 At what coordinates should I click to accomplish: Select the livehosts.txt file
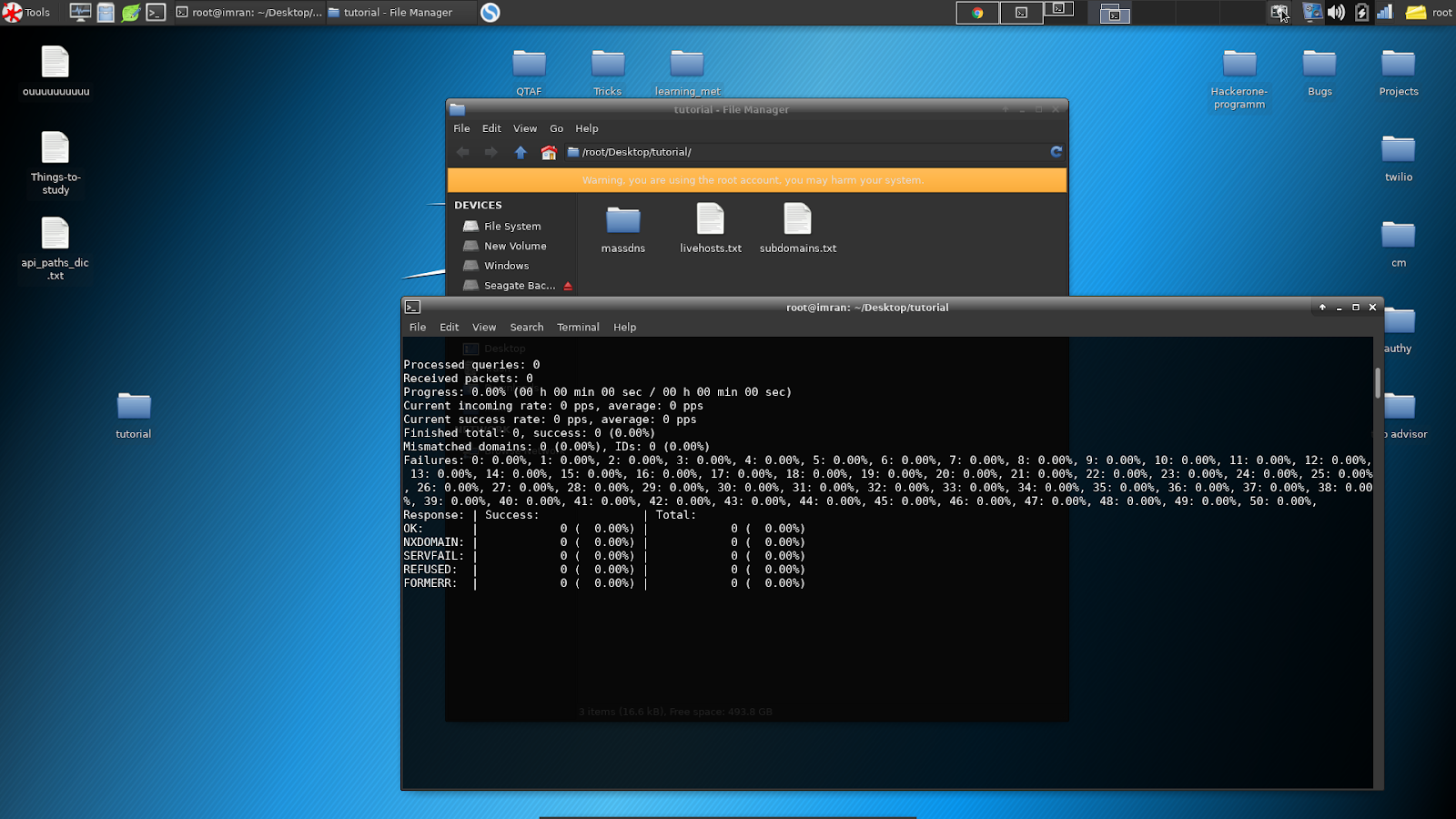711,228
